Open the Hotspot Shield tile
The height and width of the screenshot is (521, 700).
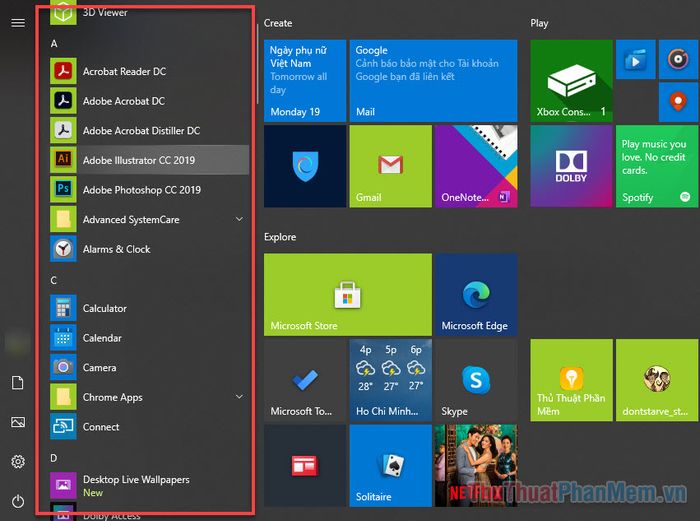click(305, 166)
